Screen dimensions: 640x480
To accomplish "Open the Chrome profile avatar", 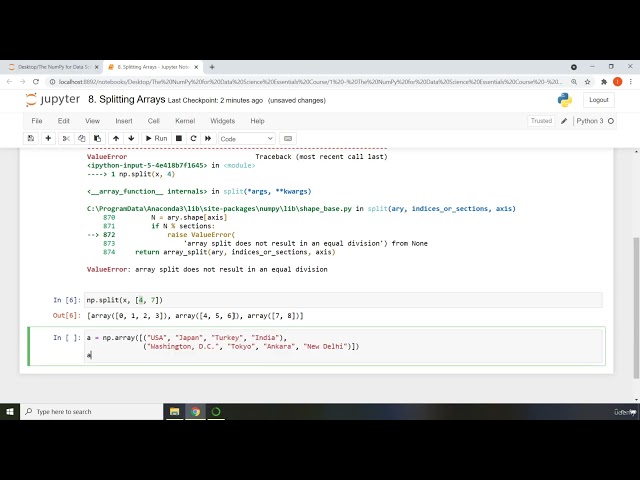I will click(x=618, y=82).
